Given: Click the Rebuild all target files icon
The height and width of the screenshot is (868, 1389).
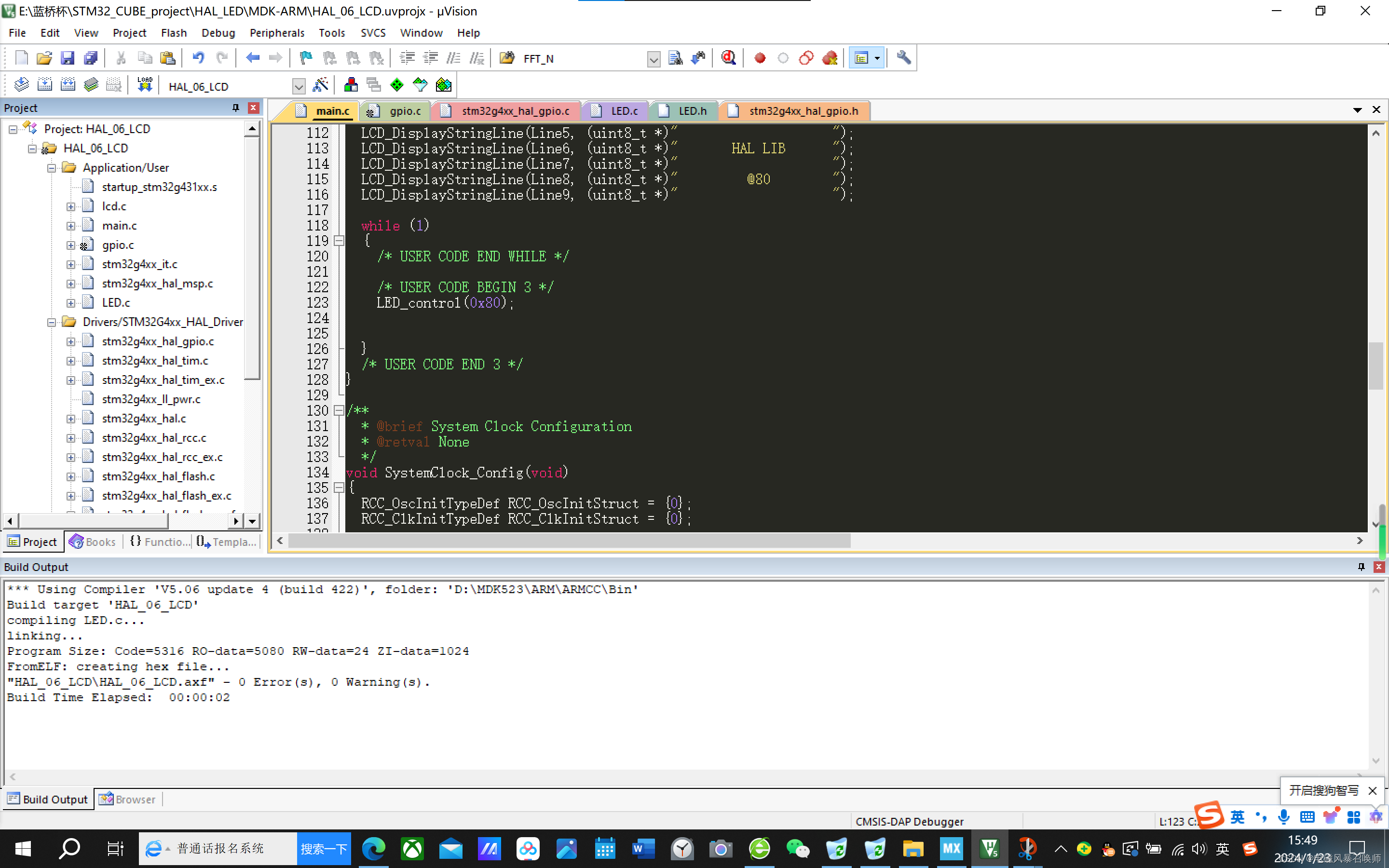Looking at the screenshot, I should pos(68,85).
